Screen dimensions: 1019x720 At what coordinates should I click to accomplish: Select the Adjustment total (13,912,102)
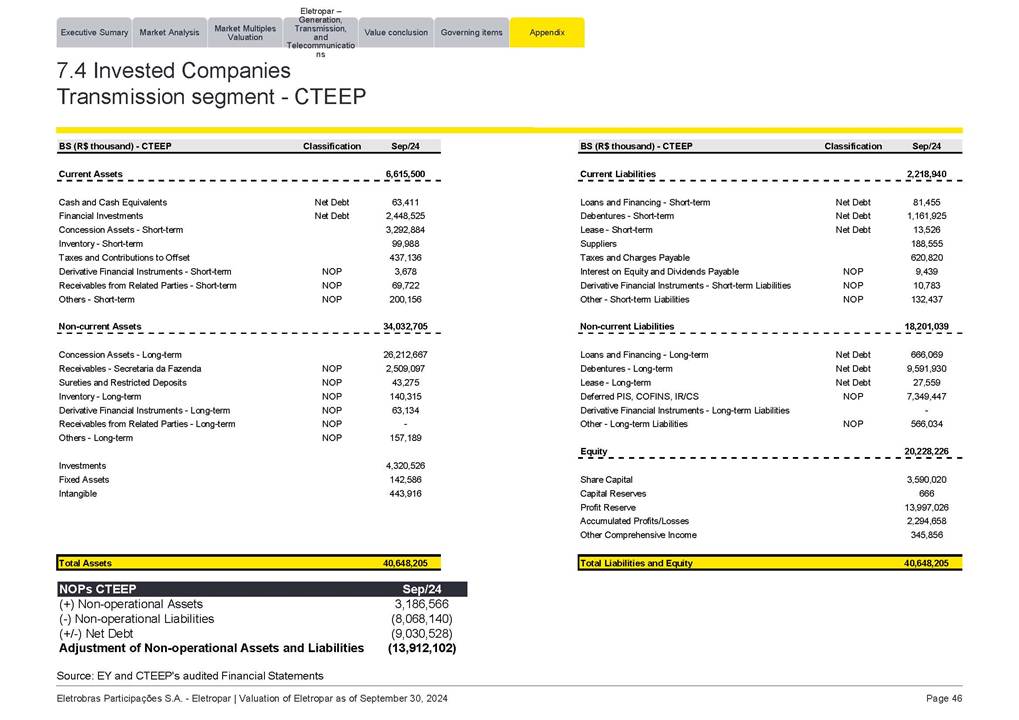pos(421,649)
